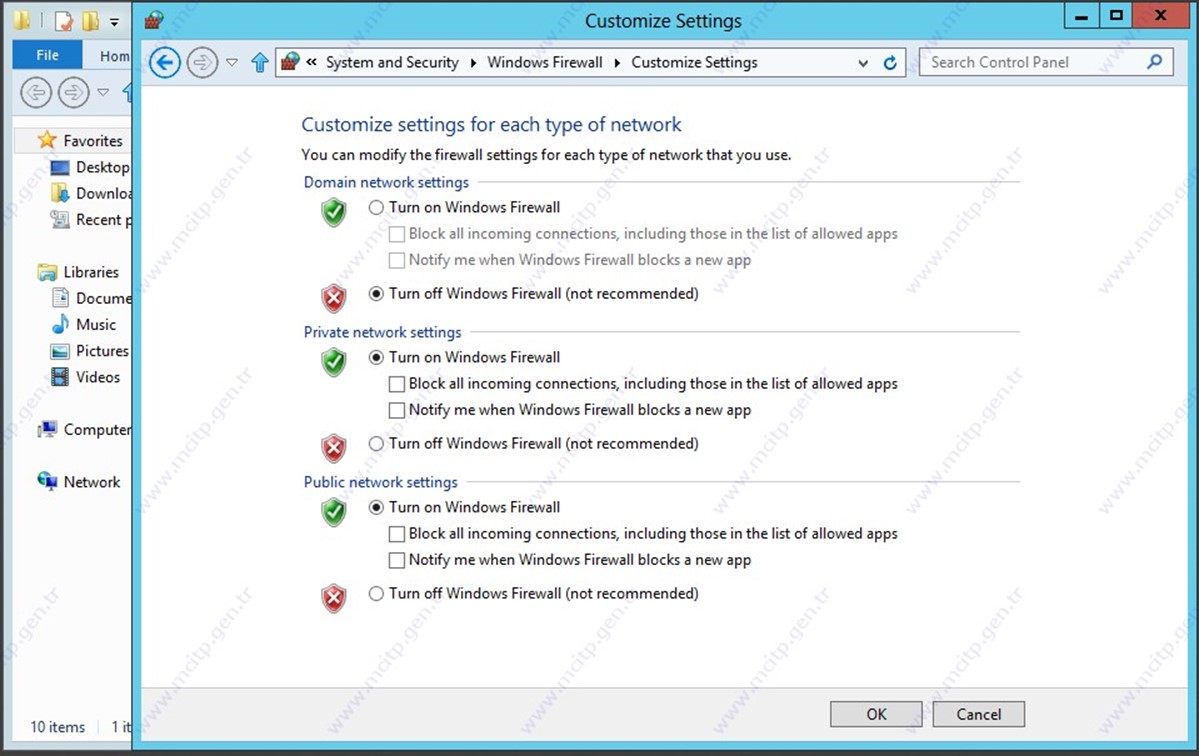
Task: Click the search magnifier icon
Action: tap(1155, 62)
